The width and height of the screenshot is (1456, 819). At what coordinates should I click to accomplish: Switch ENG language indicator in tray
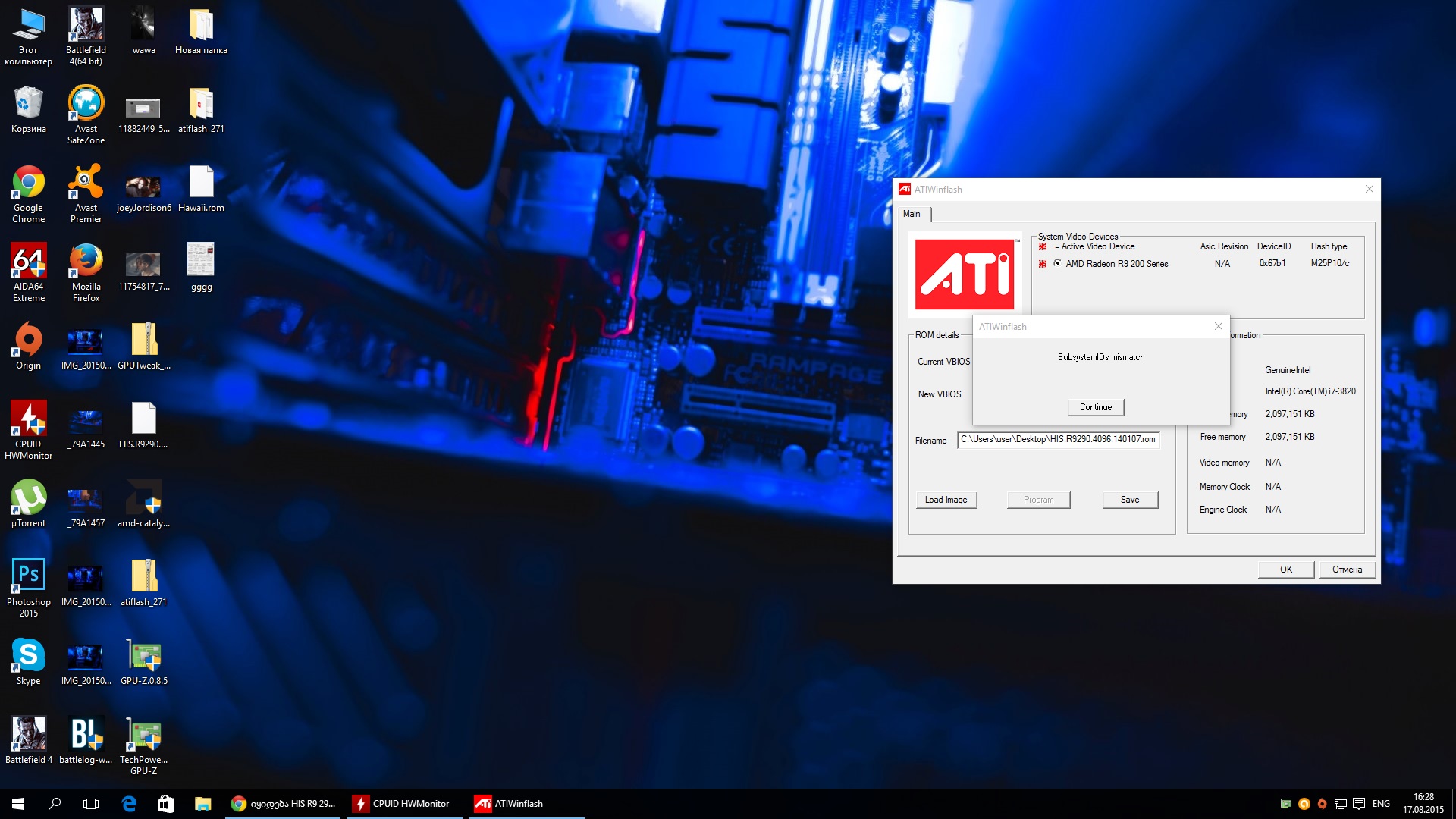[x=1381, y=804]
